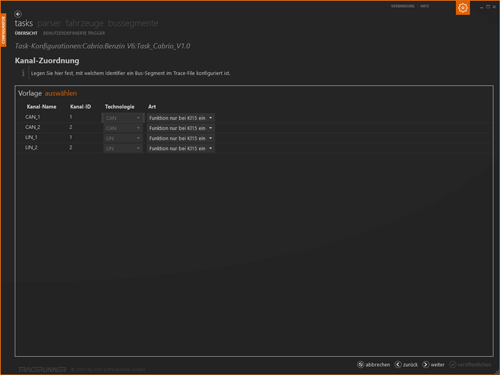This screenshot has height=375, width=500.
Task: Open Technologie dropdown for LIN_2
Action: (123, 148)
